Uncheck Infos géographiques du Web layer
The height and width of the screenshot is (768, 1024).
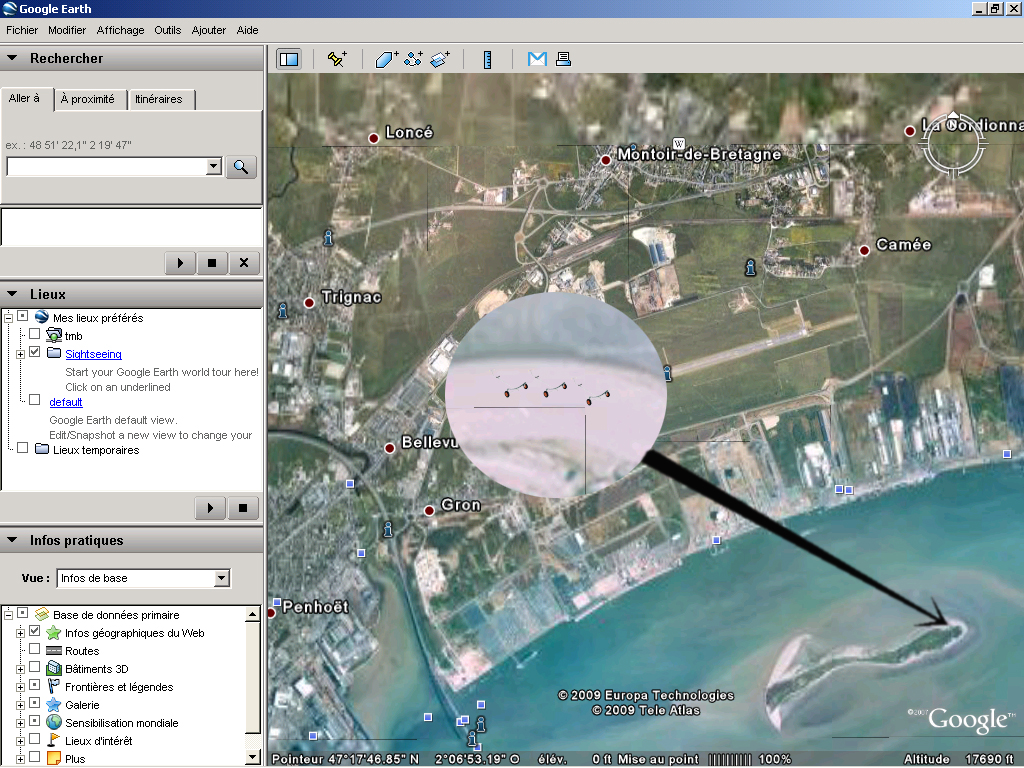pyautogui.click(x=35, y=632)
